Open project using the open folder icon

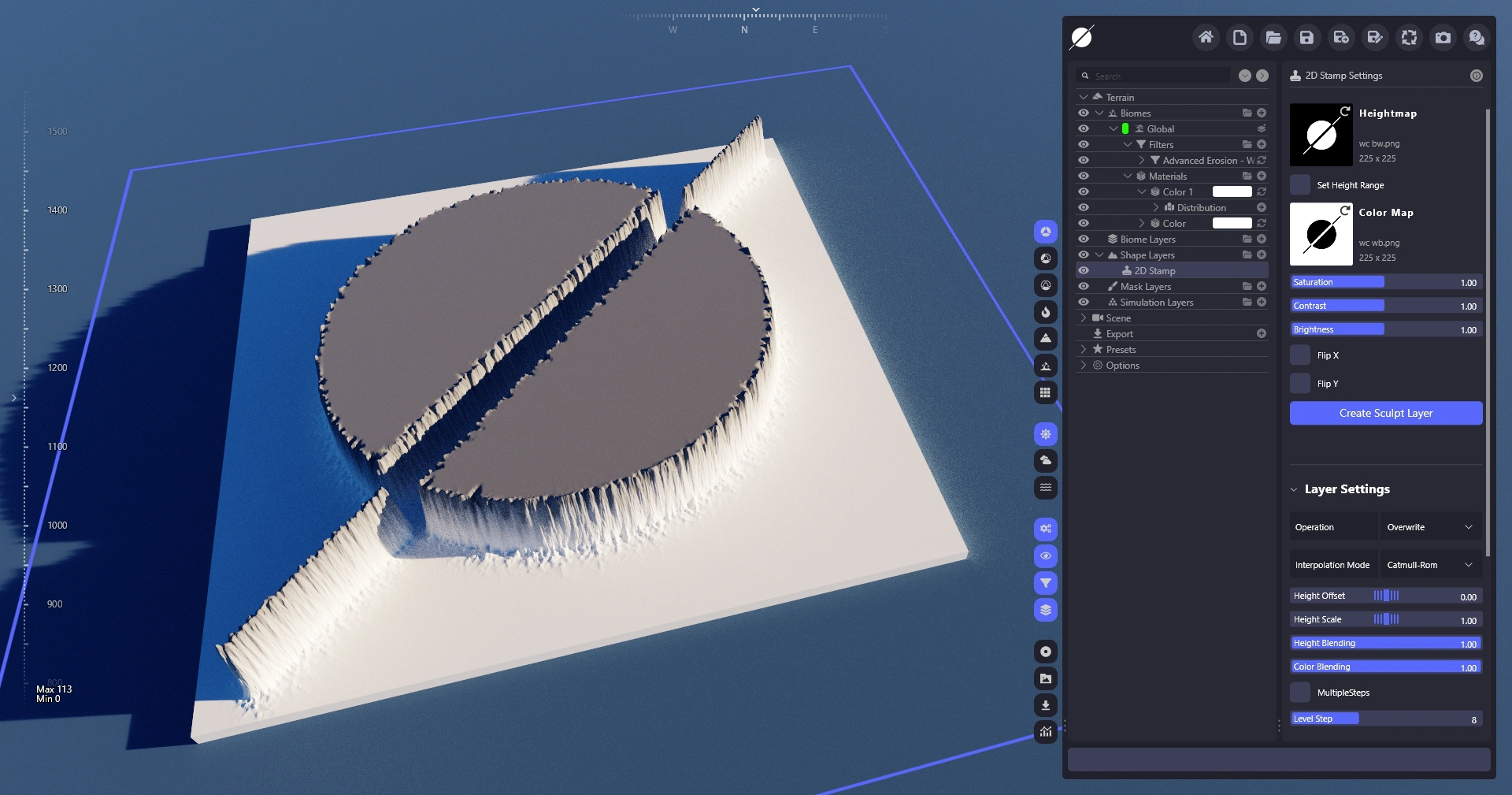coord(1273,37)
